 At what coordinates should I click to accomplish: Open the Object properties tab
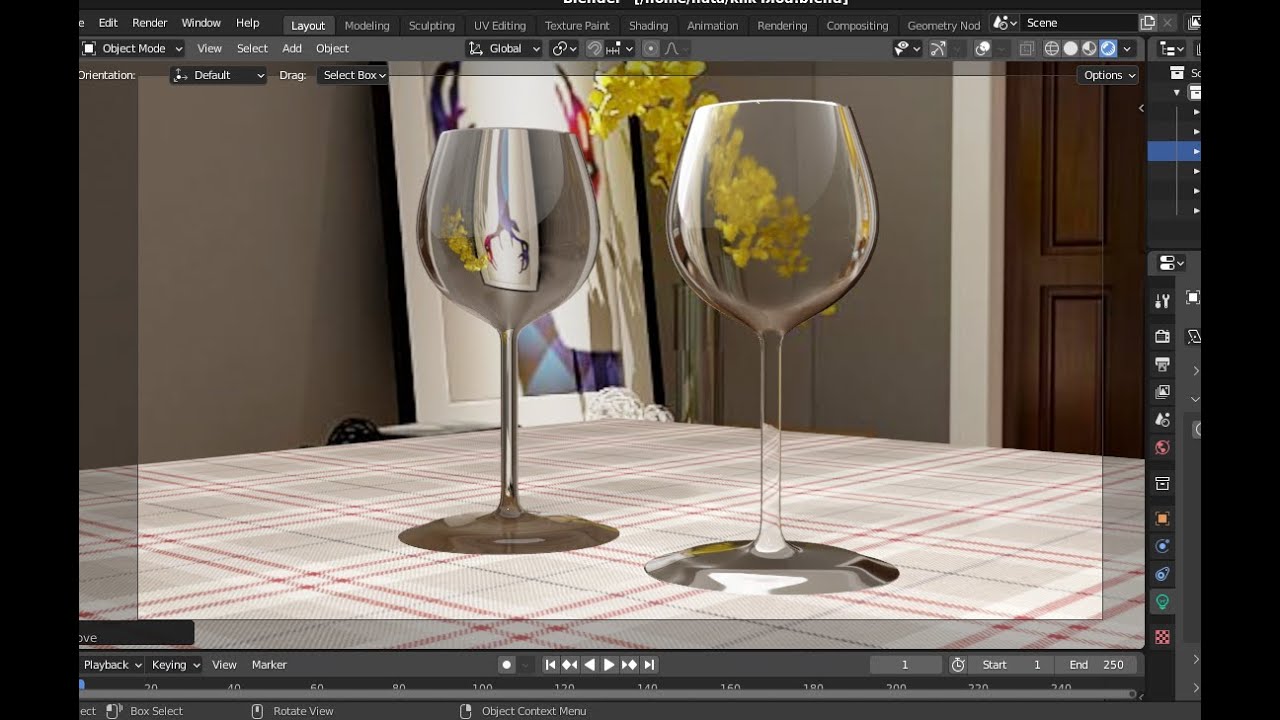click(x=1162, y=519)
